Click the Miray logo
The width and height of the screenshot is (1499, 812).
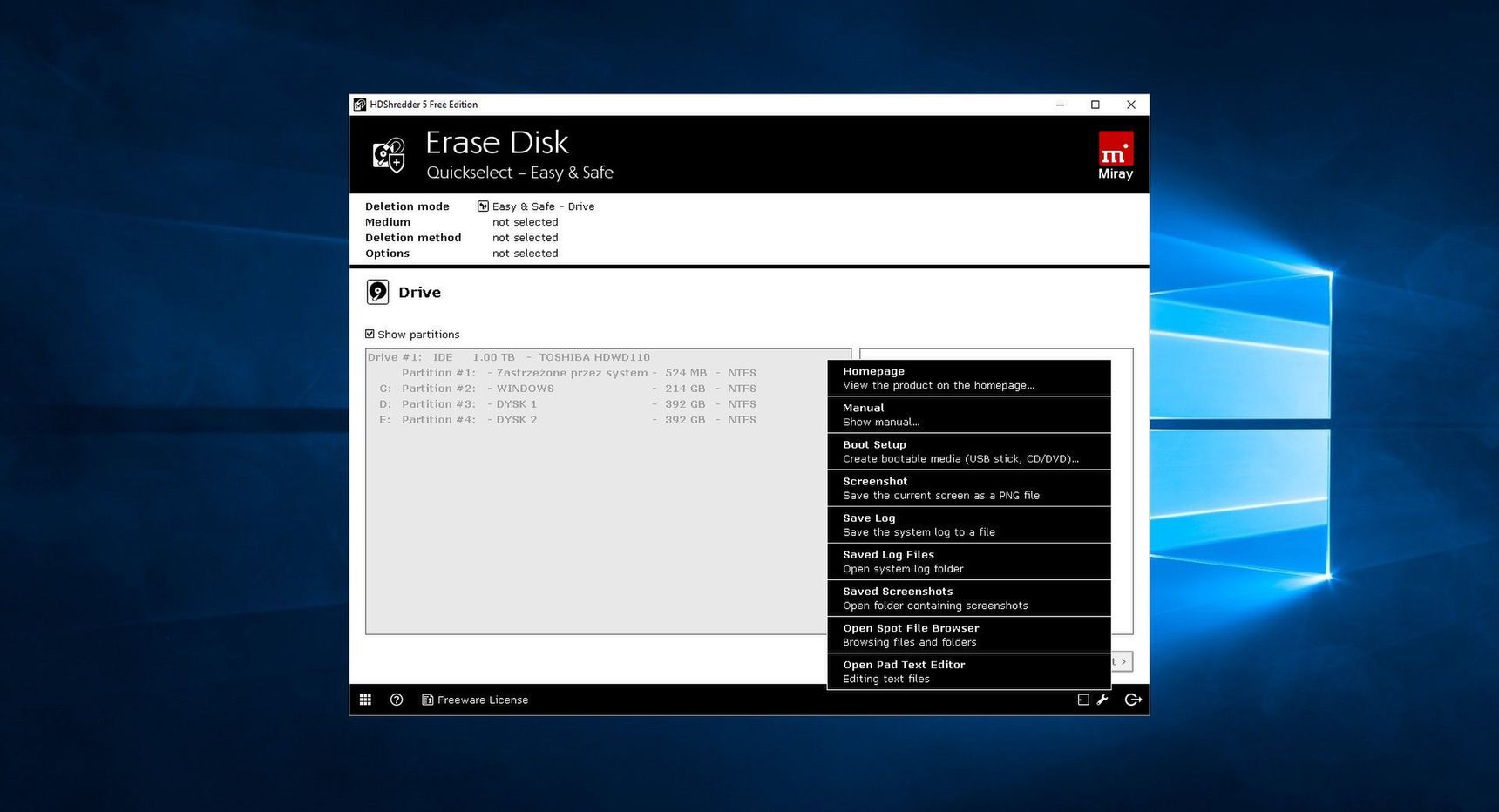click(1116, 156)
